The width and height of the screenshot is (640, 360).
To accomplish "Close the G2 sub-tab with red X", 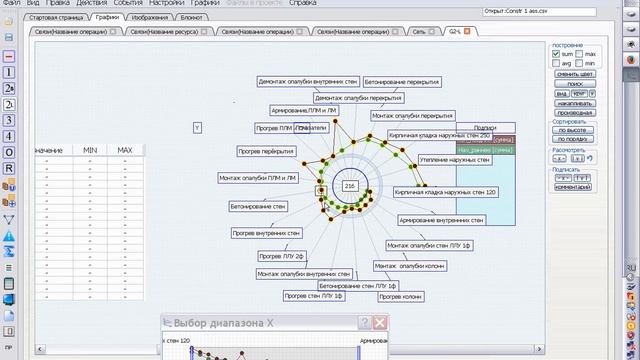I will 467,31.
